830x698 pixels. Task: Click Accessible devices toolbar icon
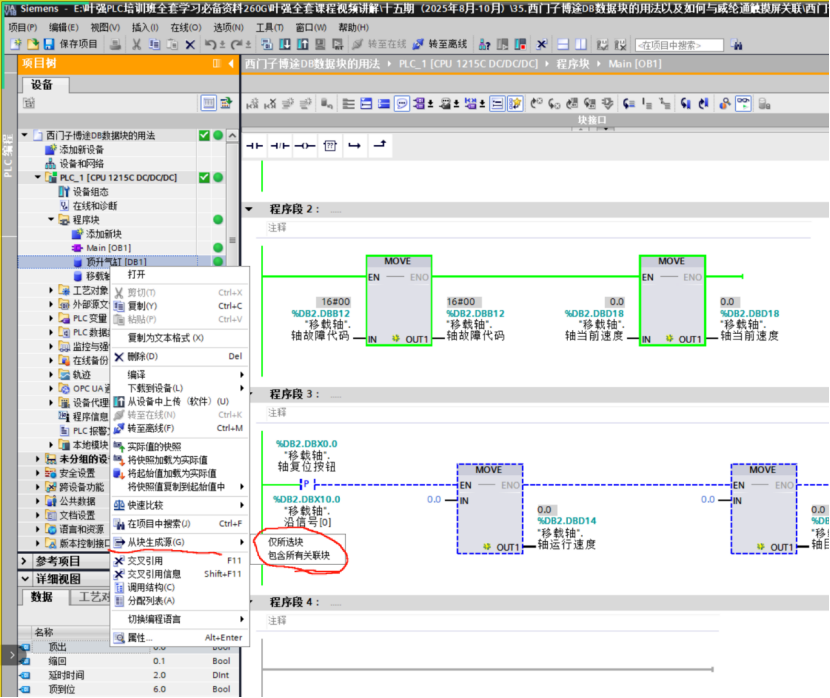click(484, 44)
